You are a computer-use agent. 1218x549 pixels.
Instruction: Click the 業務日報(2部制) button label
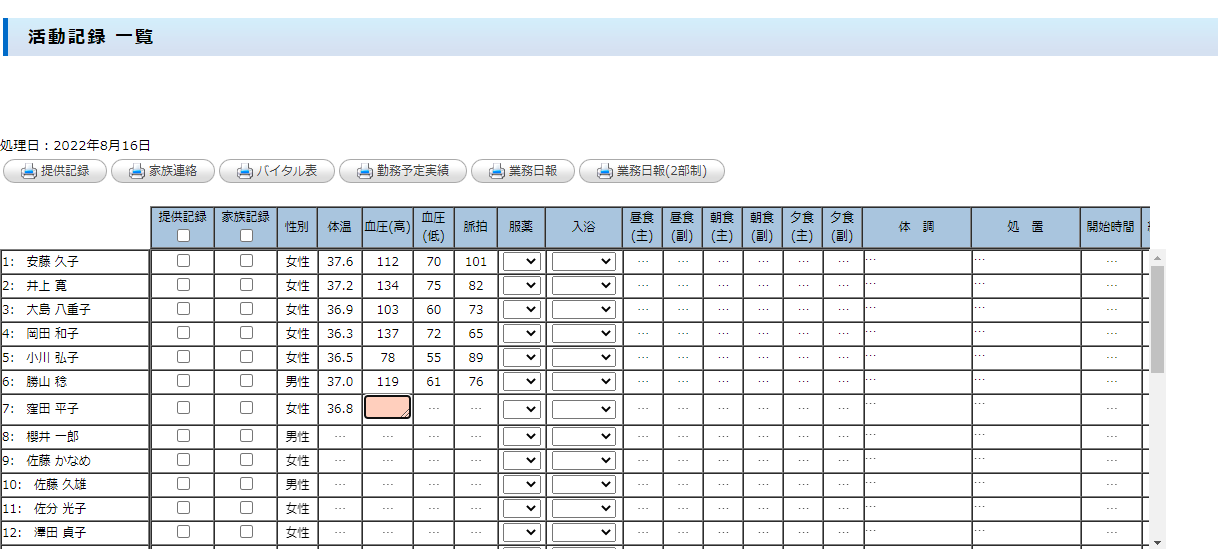point(661,171)
